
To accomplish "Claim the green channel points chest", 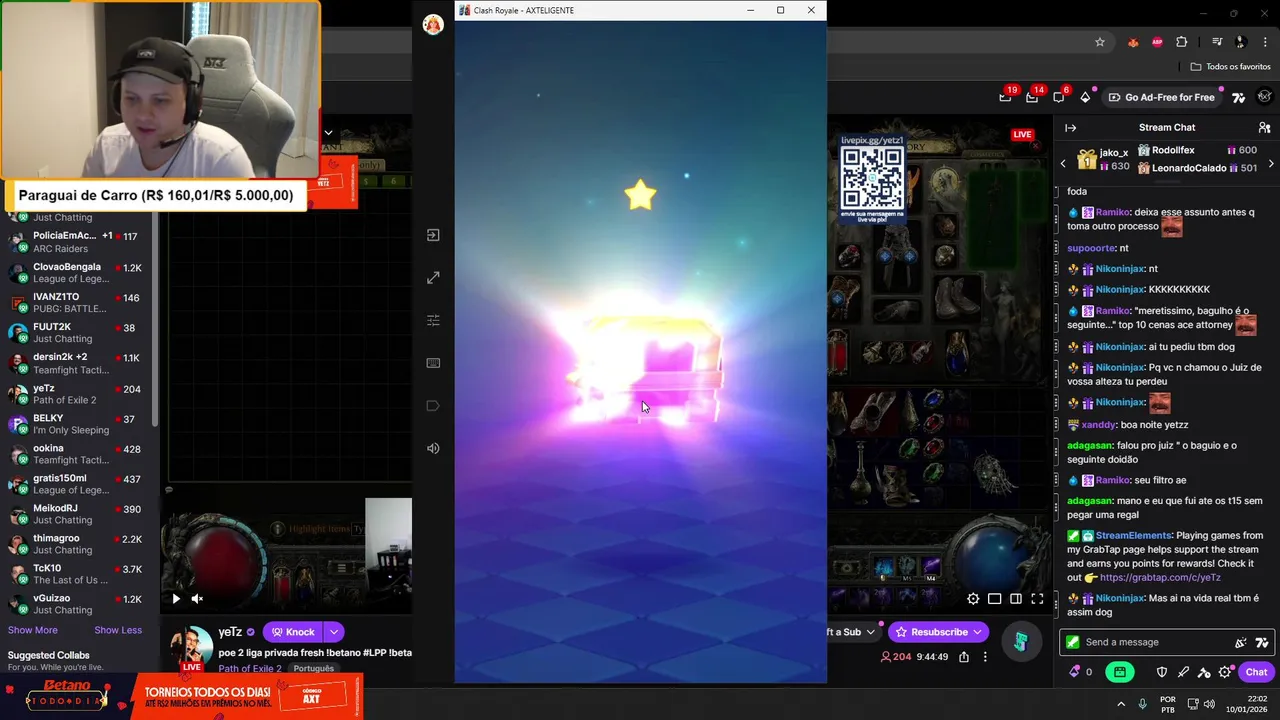I will [x=1120, y=672].
